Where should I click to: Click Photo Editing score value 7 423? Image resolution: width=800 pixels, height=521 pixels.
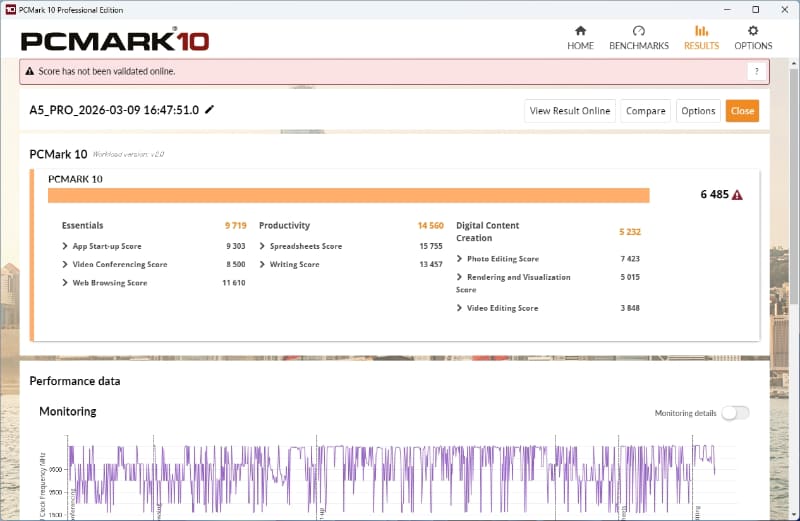(x=630, y=259)
